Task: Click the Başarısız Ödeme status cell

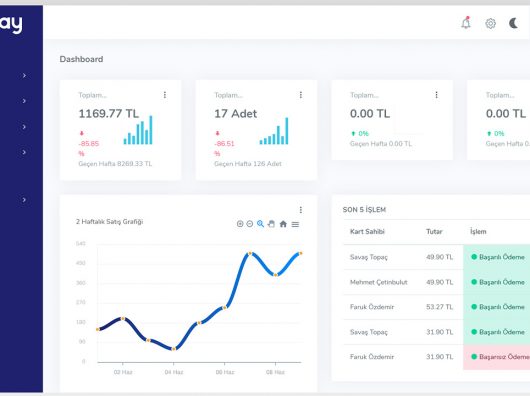Action: coord(497,357)
